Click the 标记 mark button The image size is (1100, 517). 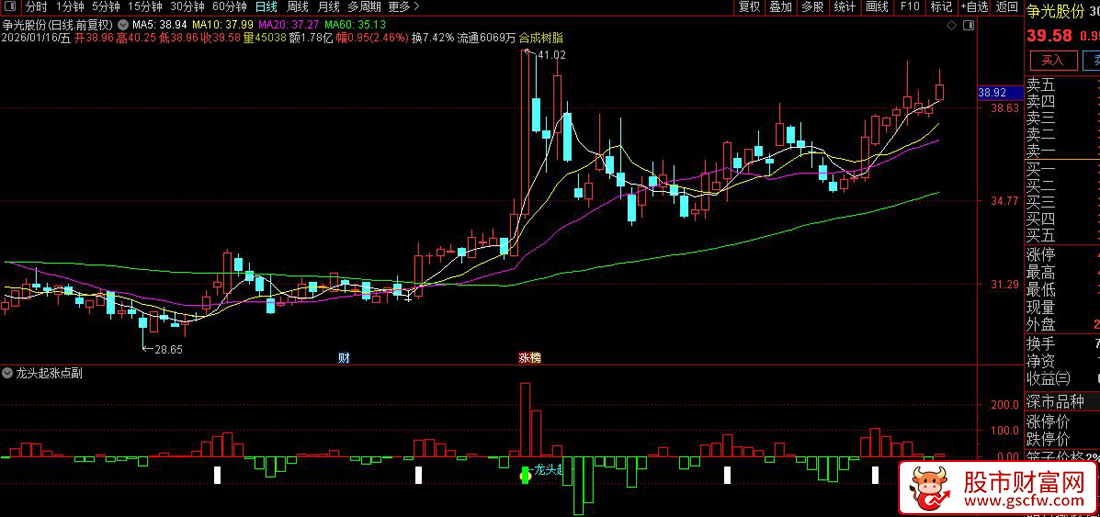pos(941,7)
